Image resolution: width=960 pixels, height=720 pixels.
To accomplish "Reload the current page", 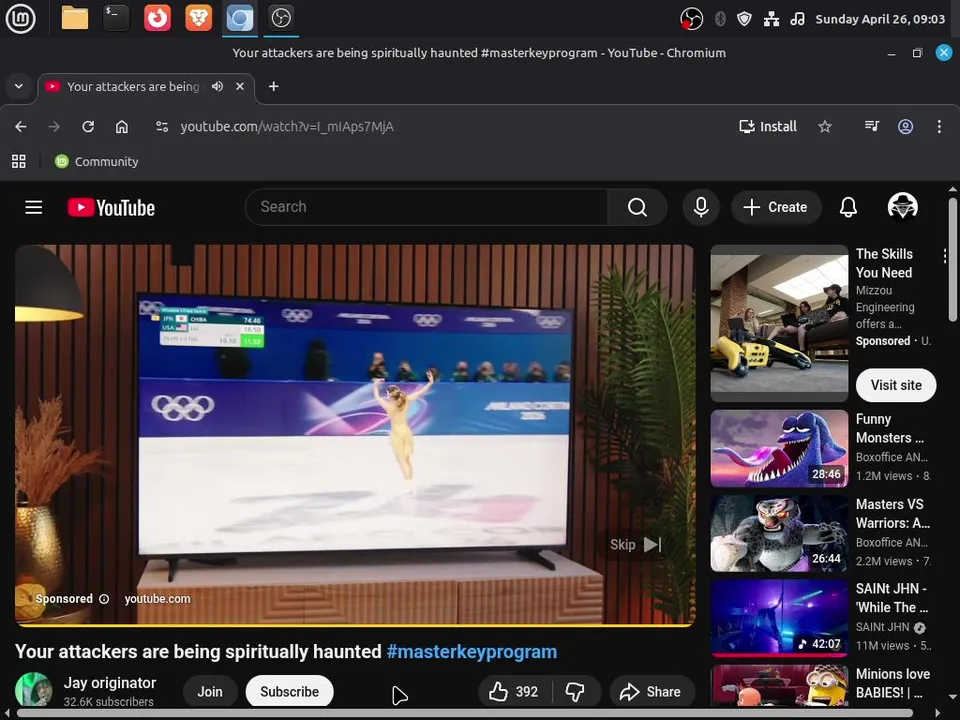I will click(x=88, y=127).
